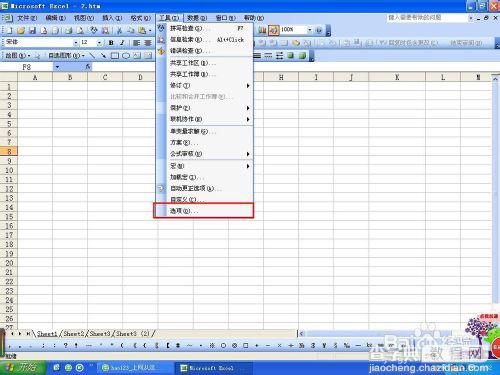Screen dimensions: 500x375
Task: Open the zoom 100% dropdown
Action: coord(309,30)
